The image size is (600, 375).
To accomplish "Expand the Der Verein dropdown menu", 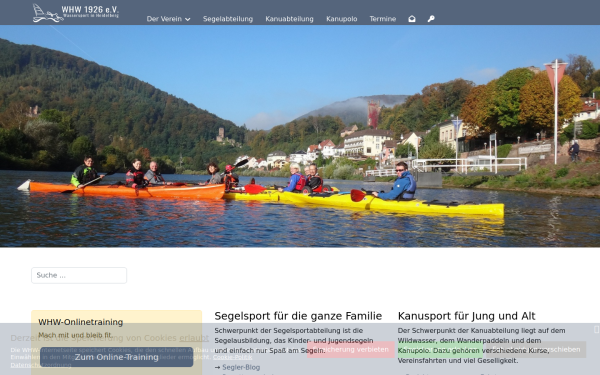I will click(168, 19).
